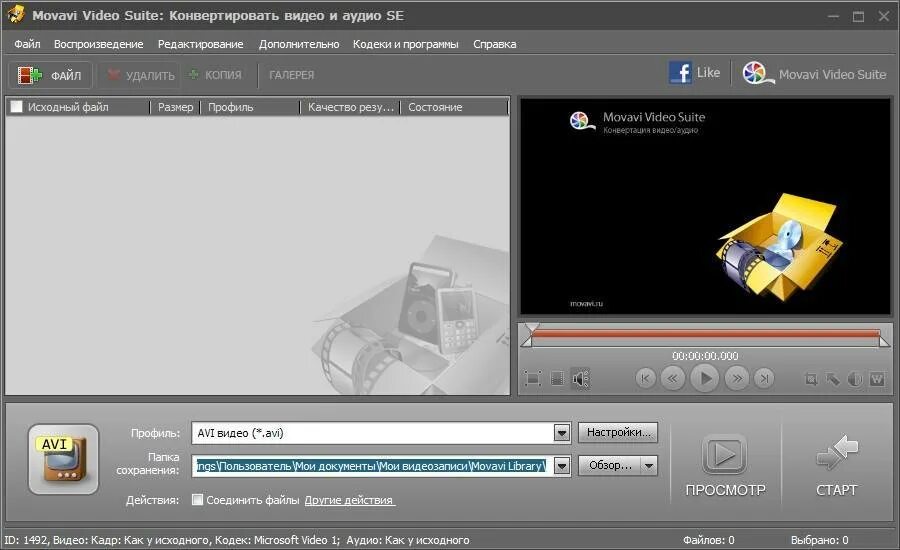Open the Дополнительно menu

tap(298, 44)
